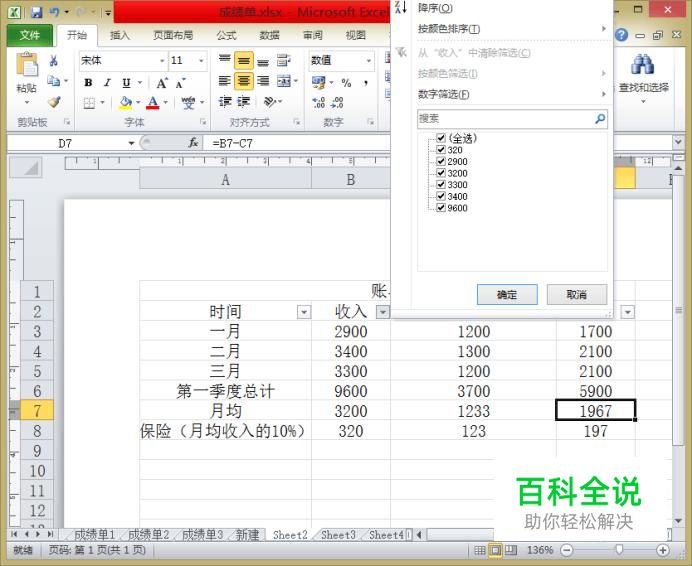Image resolution: width=692 pixels, height=566 pixels.
Task: Open the 收入 column filter dropdown
Action: point(383,312)
